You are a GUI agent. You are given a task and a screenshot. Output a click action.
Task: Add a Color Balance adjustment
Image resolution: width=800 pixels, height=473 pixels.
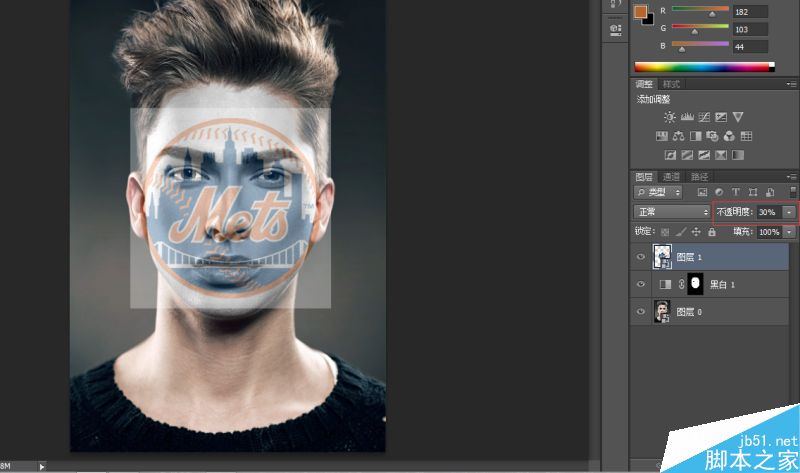(x=679, y=136)
